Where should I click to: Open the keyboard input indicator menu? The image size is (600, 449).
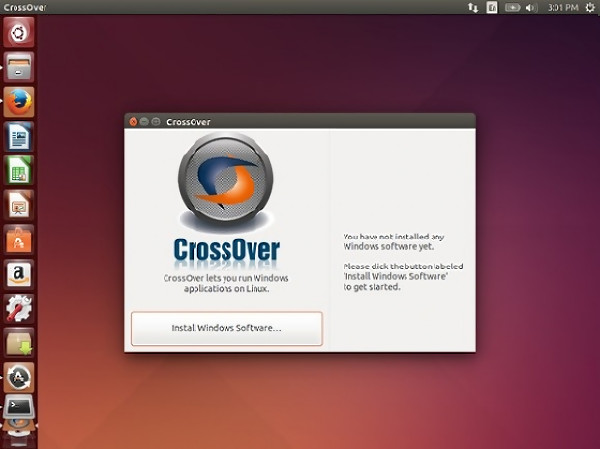[492, 8]
